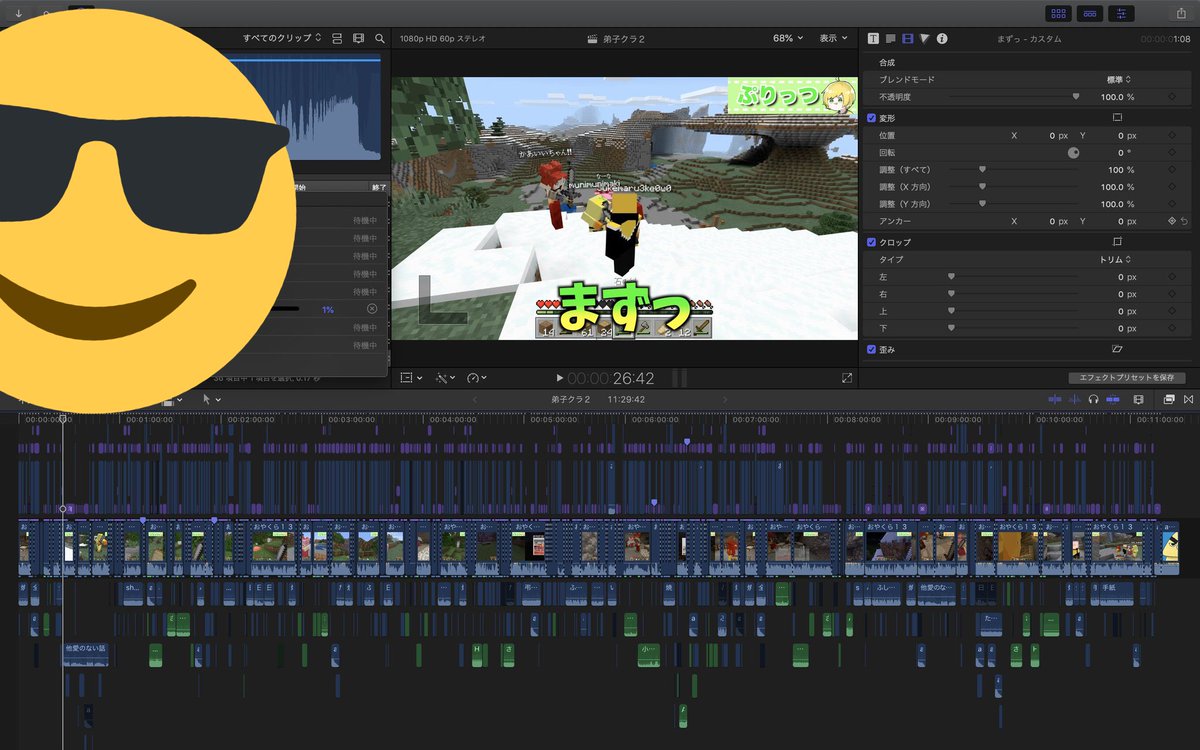The width and height of the screenshot is (1200, 750).
Task: Open the 表示 view options dropdown
Action: click(833, 38)
